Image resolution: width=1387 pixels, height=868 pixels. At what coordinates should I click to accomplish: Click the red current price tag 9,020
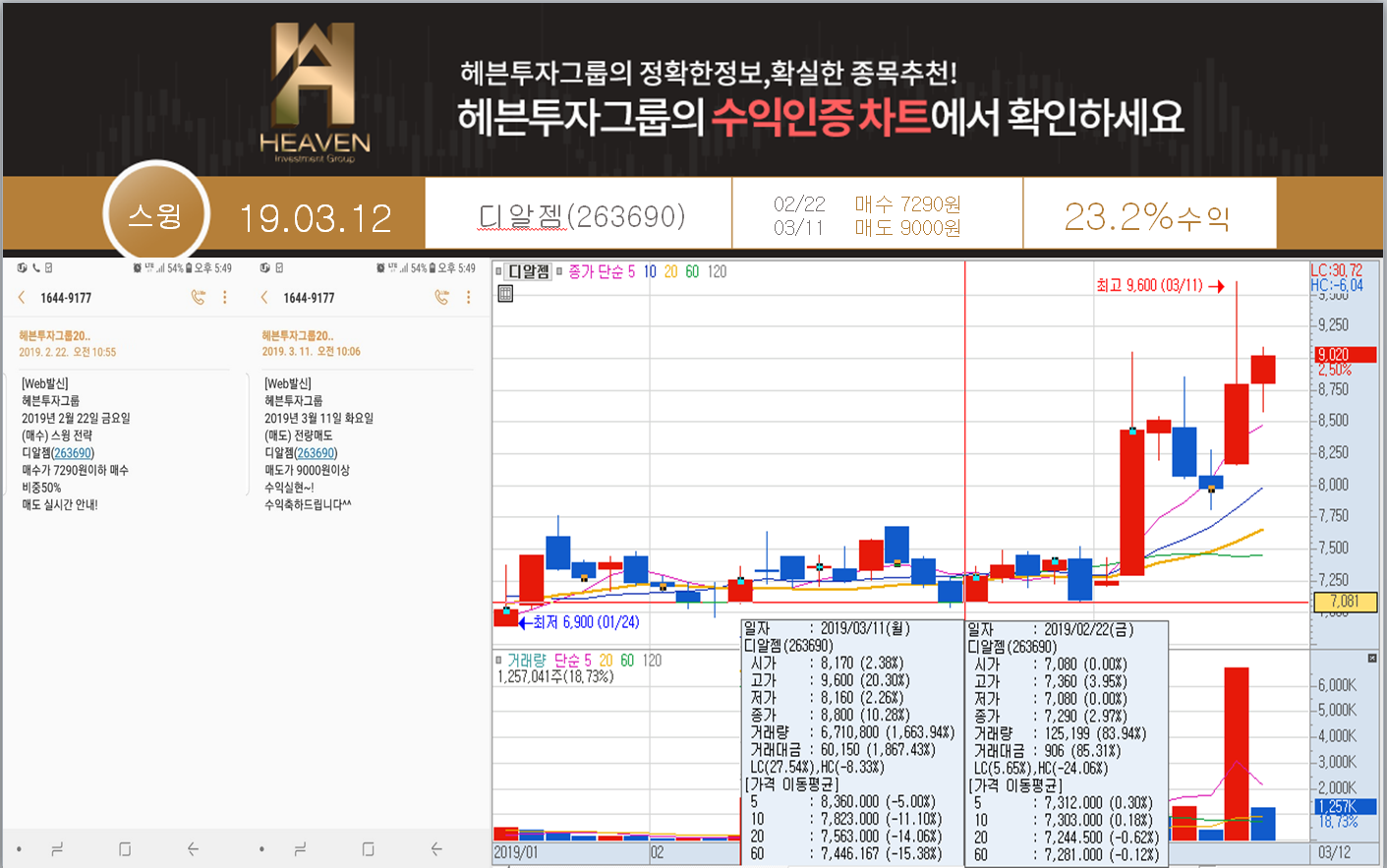click(1346, 354)
